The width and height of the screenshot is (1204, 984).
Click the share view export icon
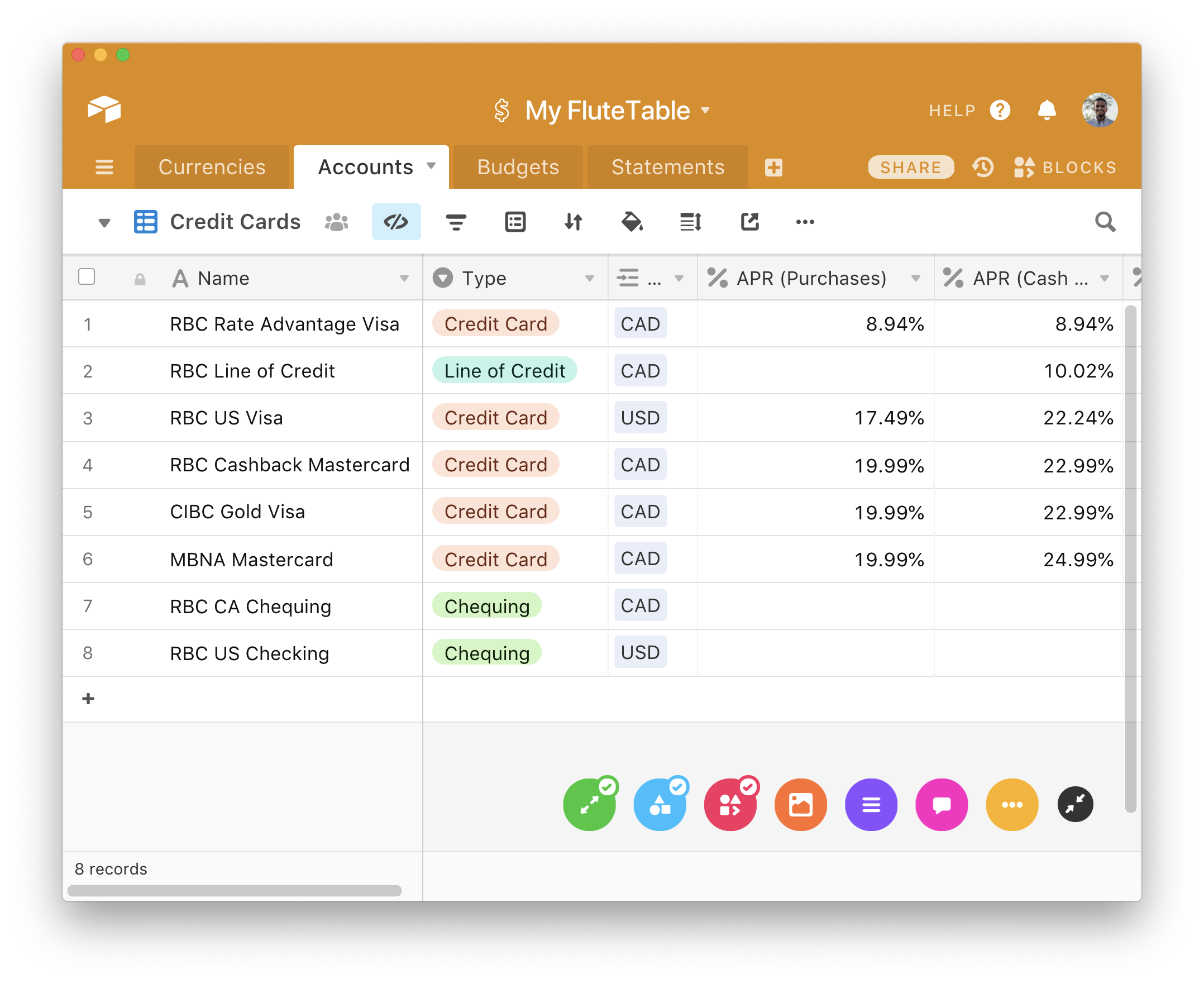point(749,222)
